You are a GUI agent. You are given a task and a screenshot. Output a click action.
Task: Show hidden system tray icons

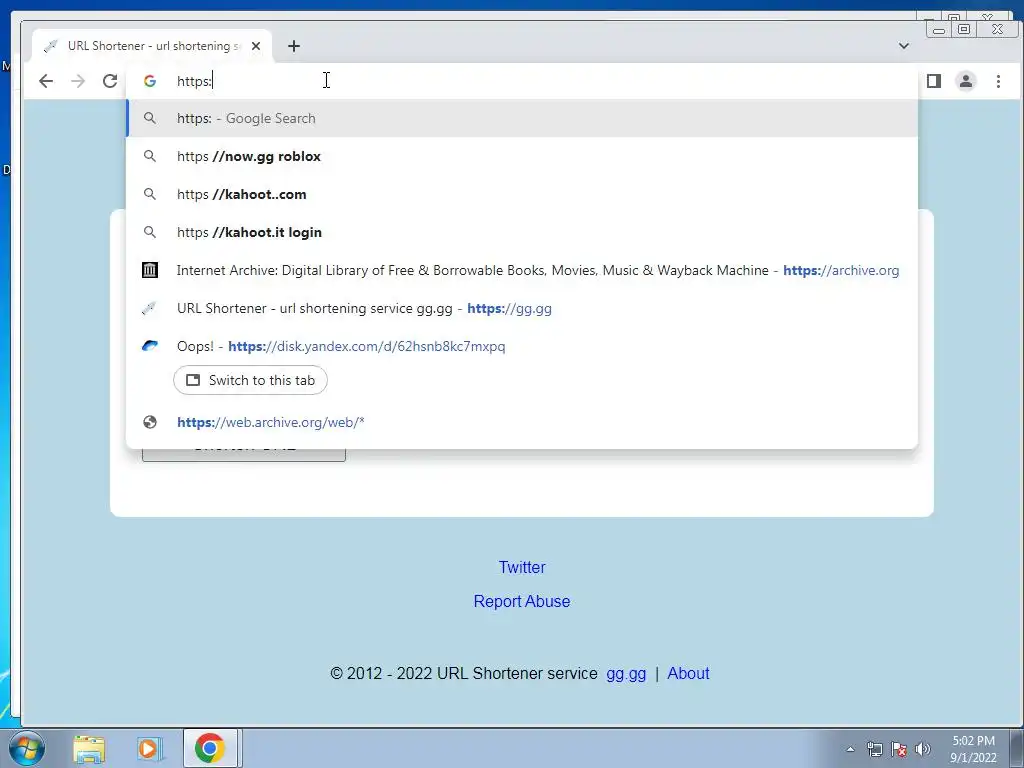point(850,749)
